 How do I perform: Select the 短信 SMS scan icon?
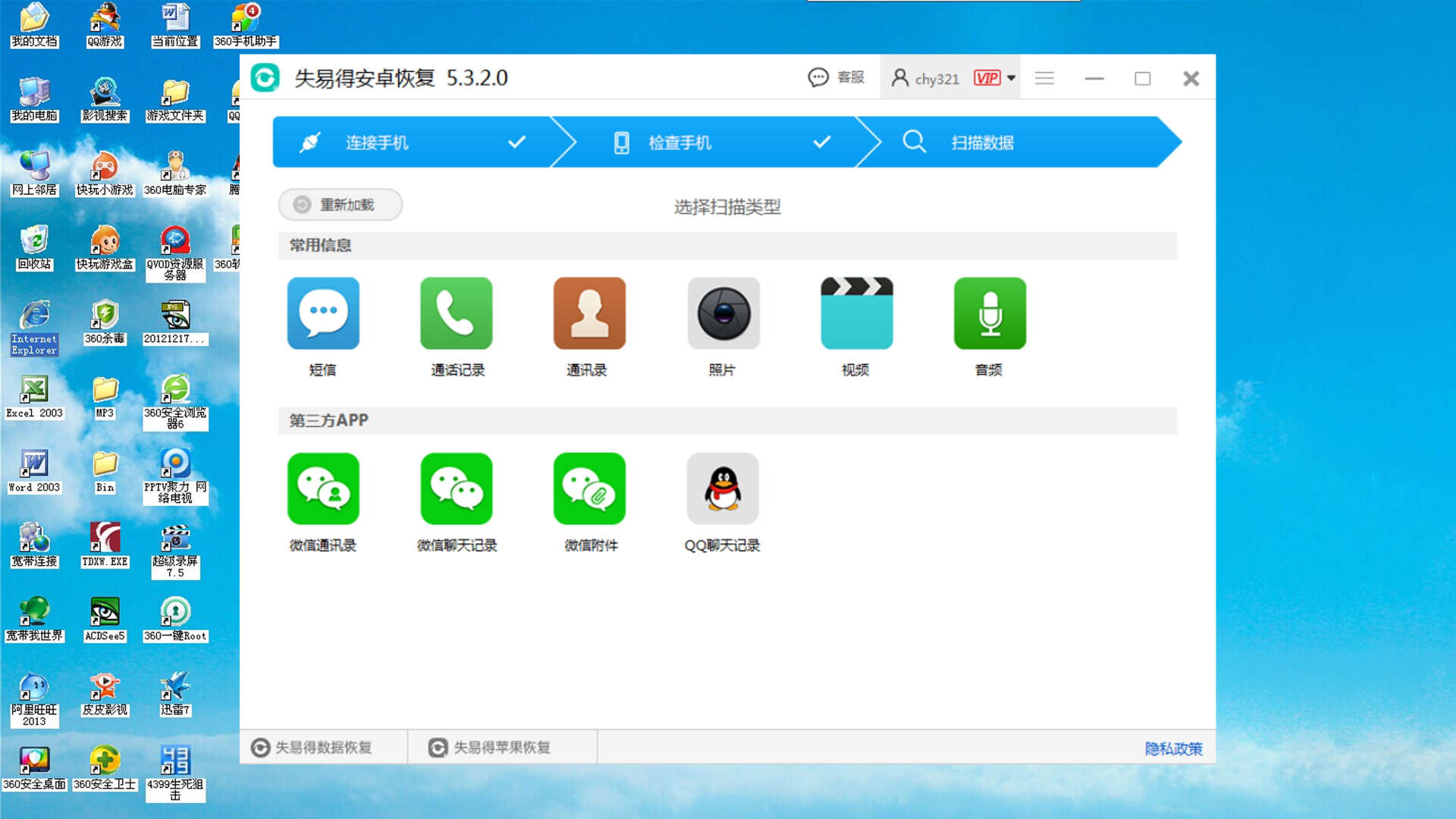click(x=323, y=313)
